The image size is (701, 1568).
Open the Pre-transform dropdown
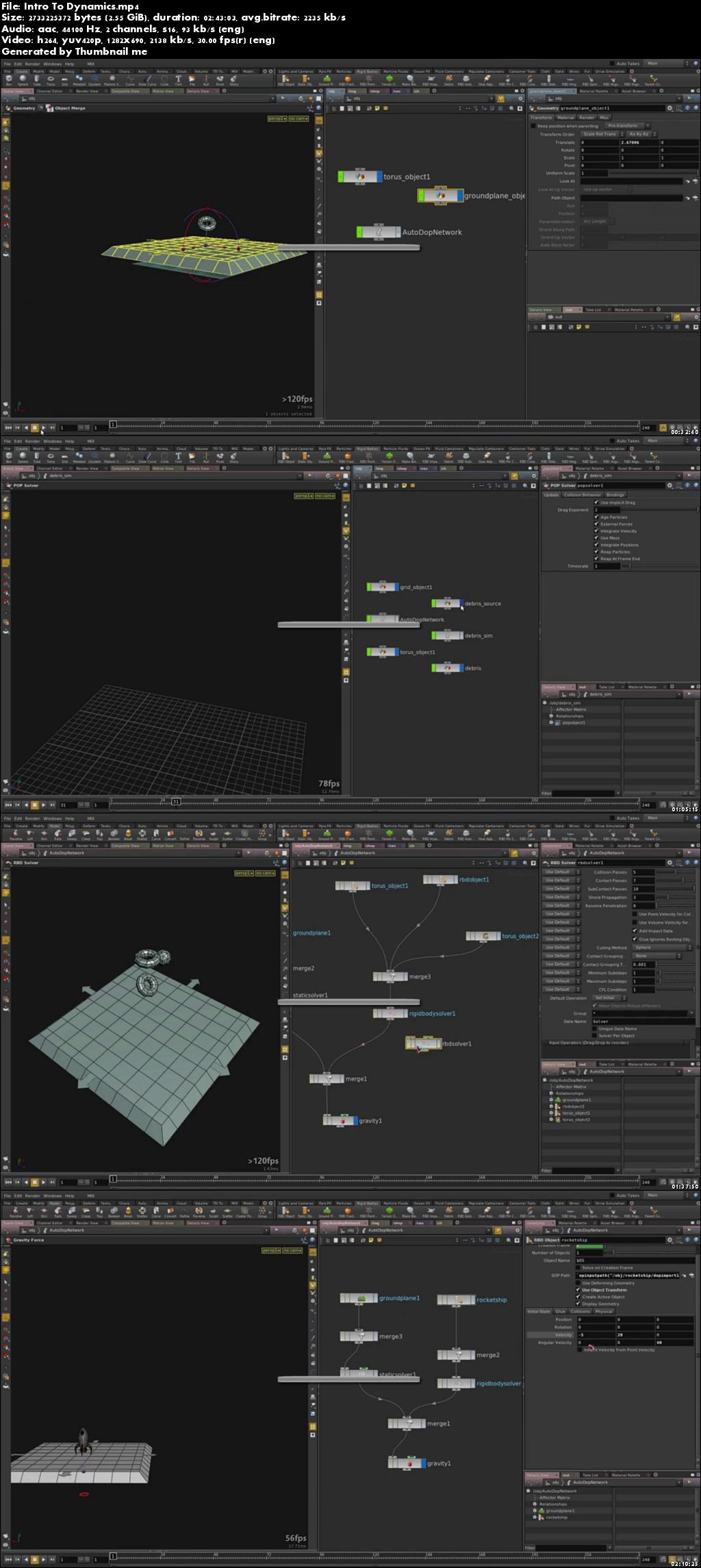pos(627,126)
